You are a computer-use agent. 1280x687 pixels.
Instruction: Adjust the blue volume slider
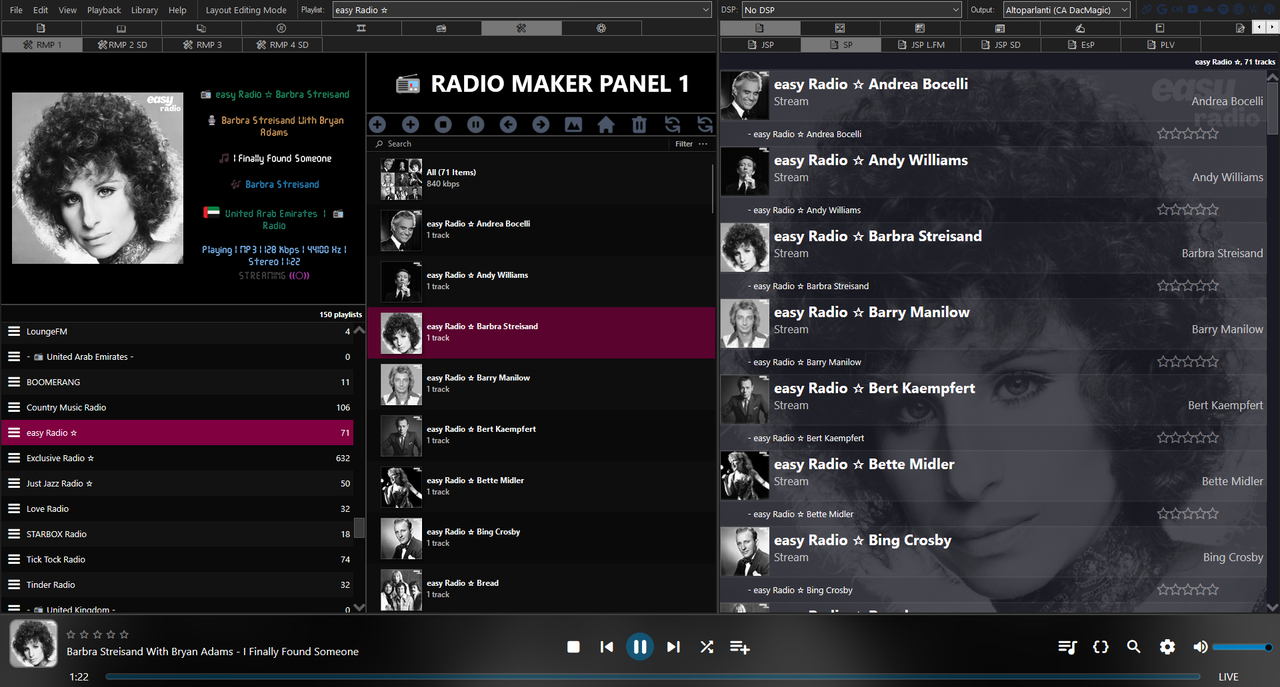click(x=1243, y=647)
